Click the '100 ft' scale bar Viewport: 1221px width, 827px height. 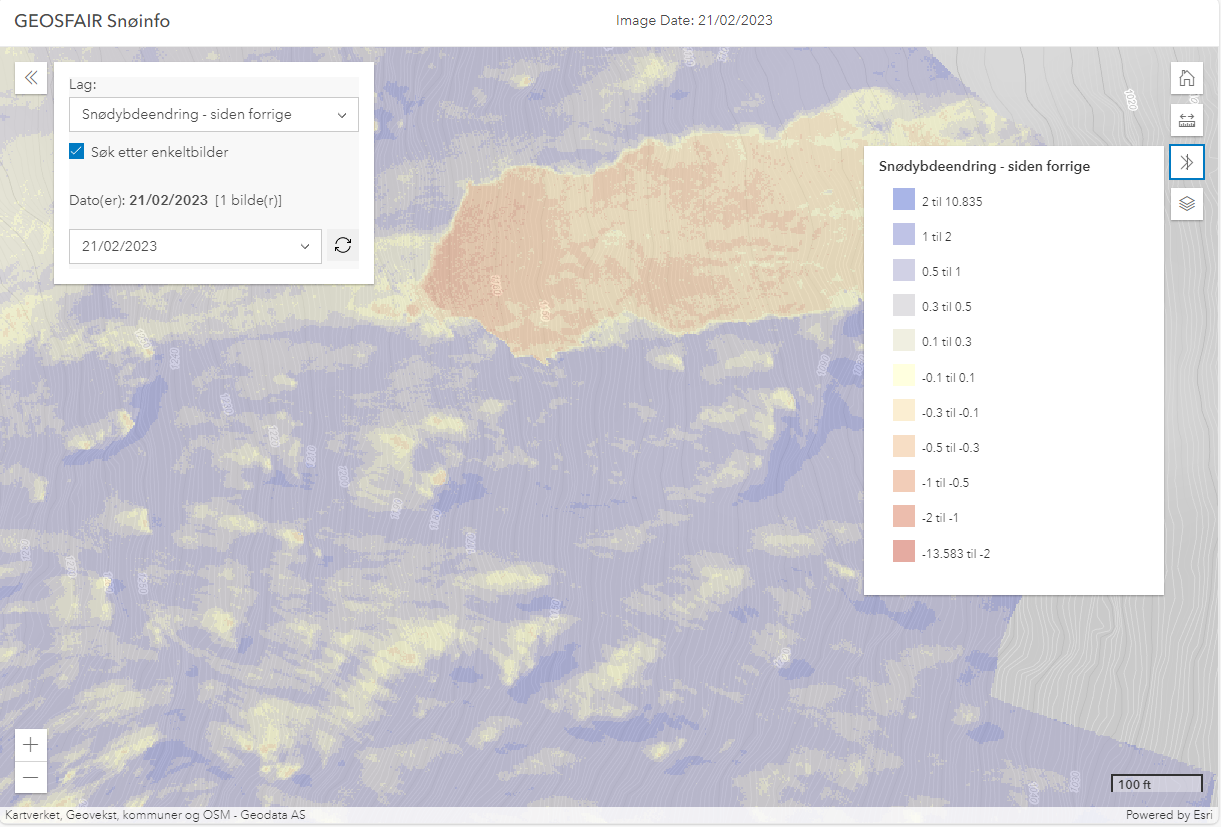pos(1157,783)
